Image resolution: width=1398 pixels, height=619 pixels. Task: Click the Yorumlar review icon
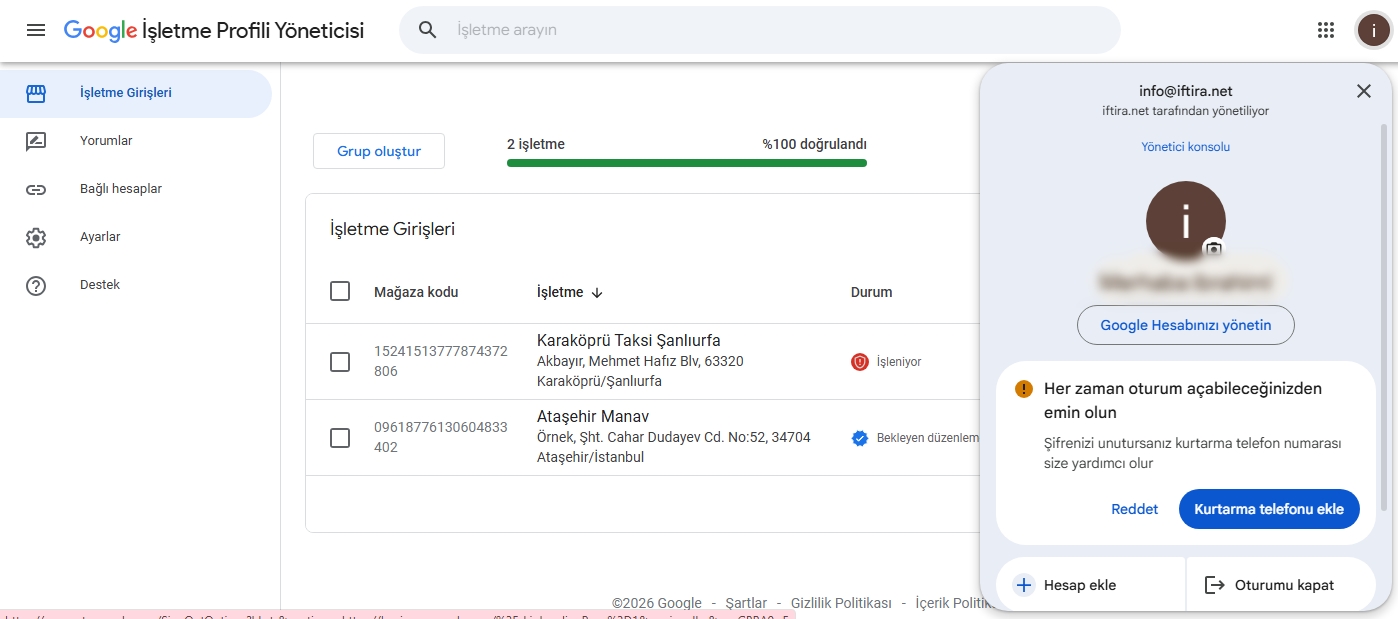coord(36,141)
